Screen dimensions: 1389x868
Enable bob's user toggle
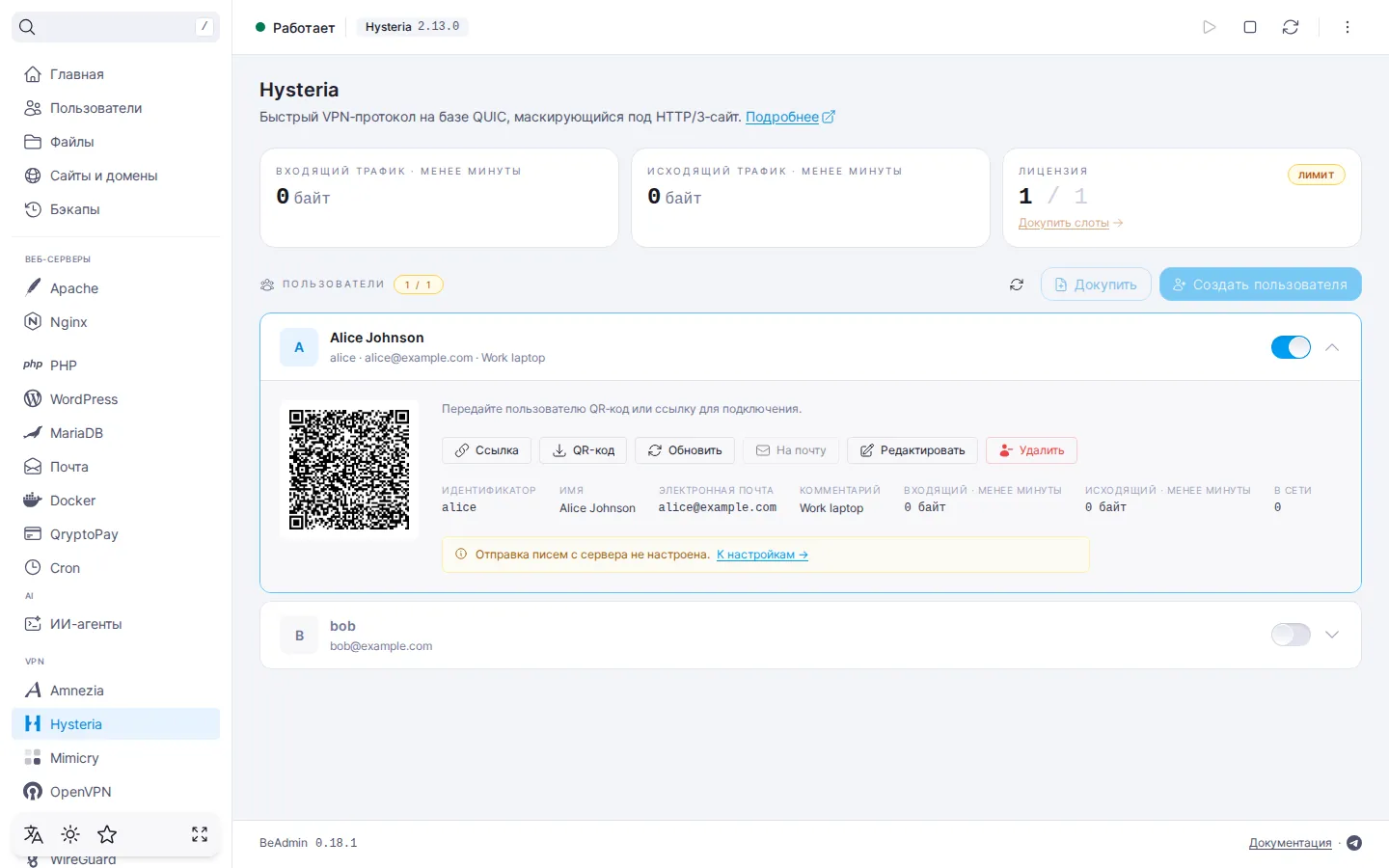(1291, 635)
